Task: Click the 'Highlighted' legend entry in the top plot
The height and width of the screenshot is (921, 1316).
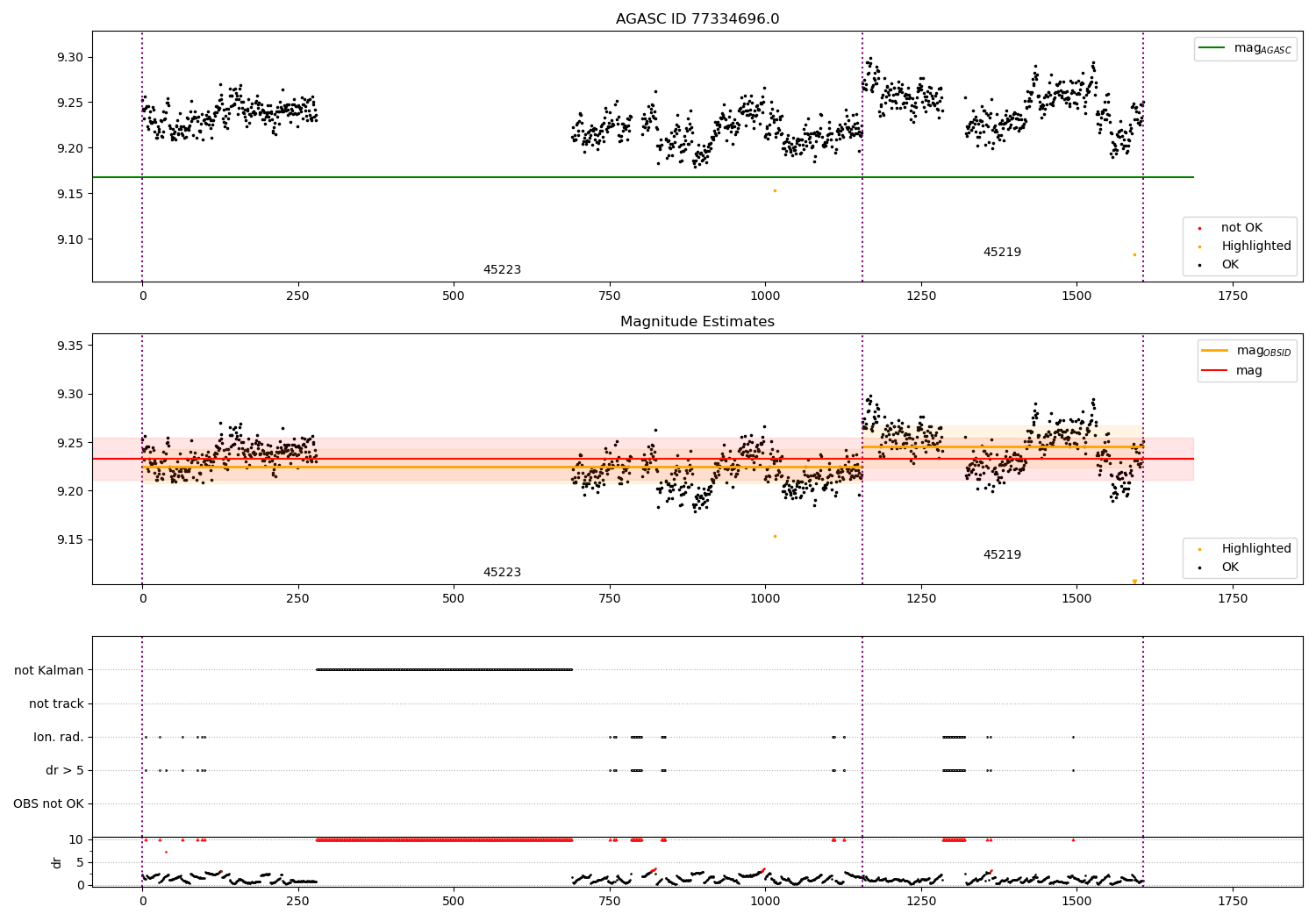Action: (1244, 246)
